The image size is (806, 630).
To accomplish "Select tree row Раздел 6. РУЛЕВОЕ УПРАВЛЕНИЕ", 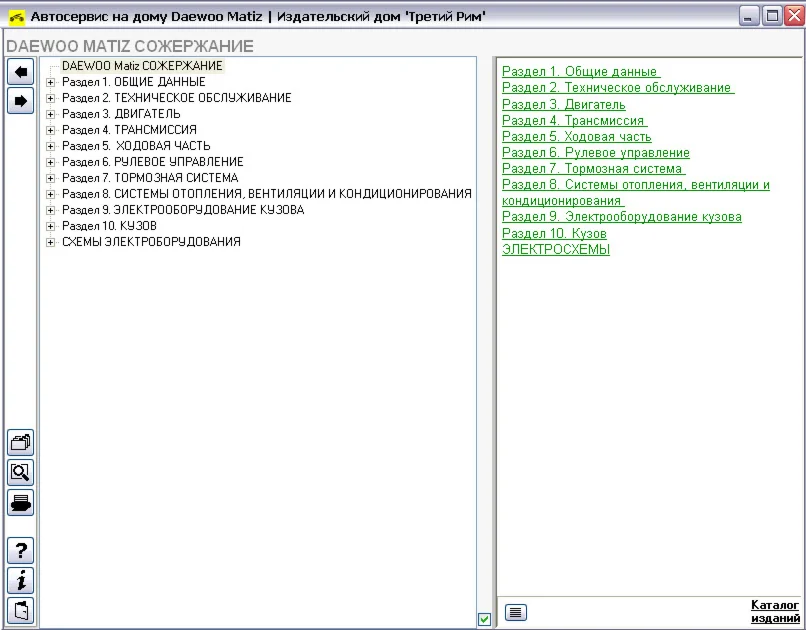I will point(152,162).
